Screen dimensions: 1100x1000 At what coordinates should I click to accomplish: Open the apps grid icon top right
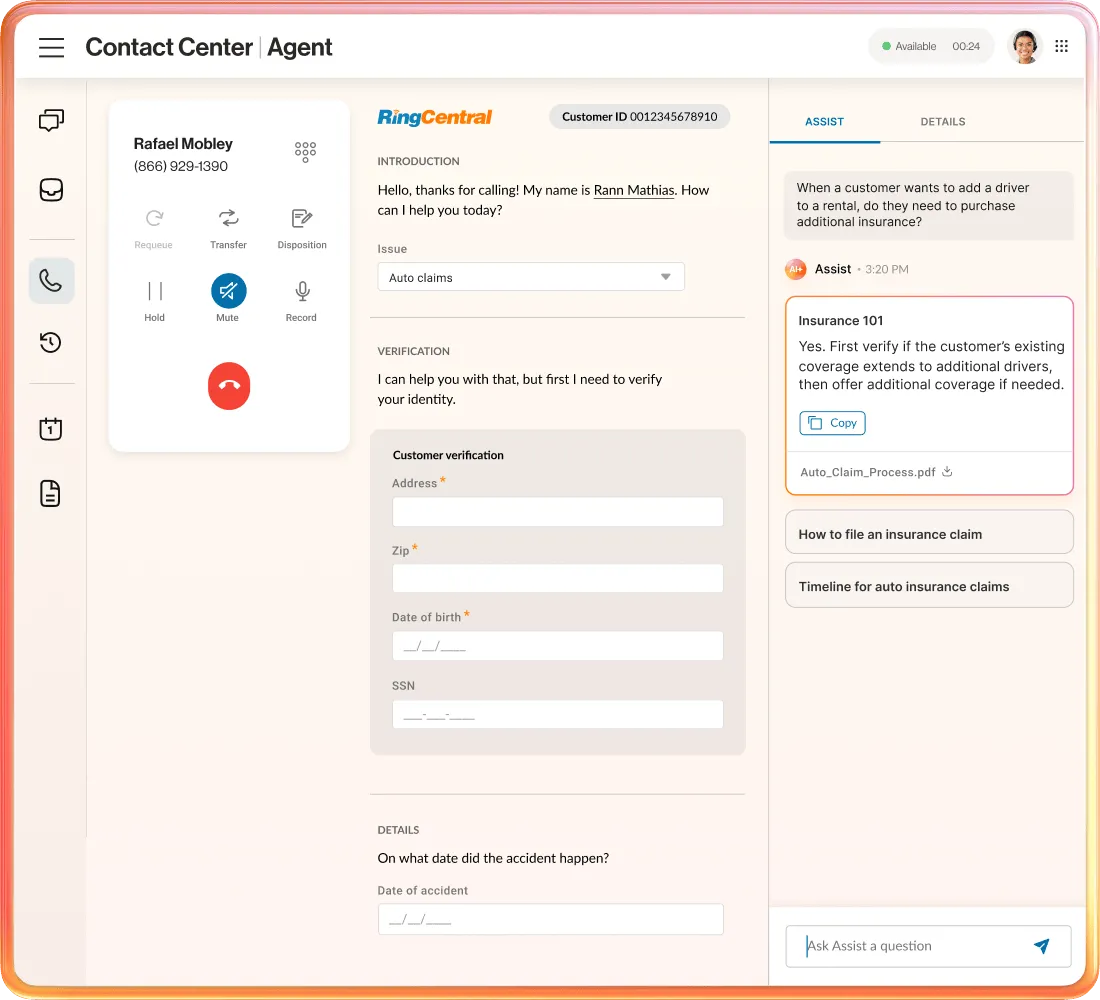coord(1062,46)
